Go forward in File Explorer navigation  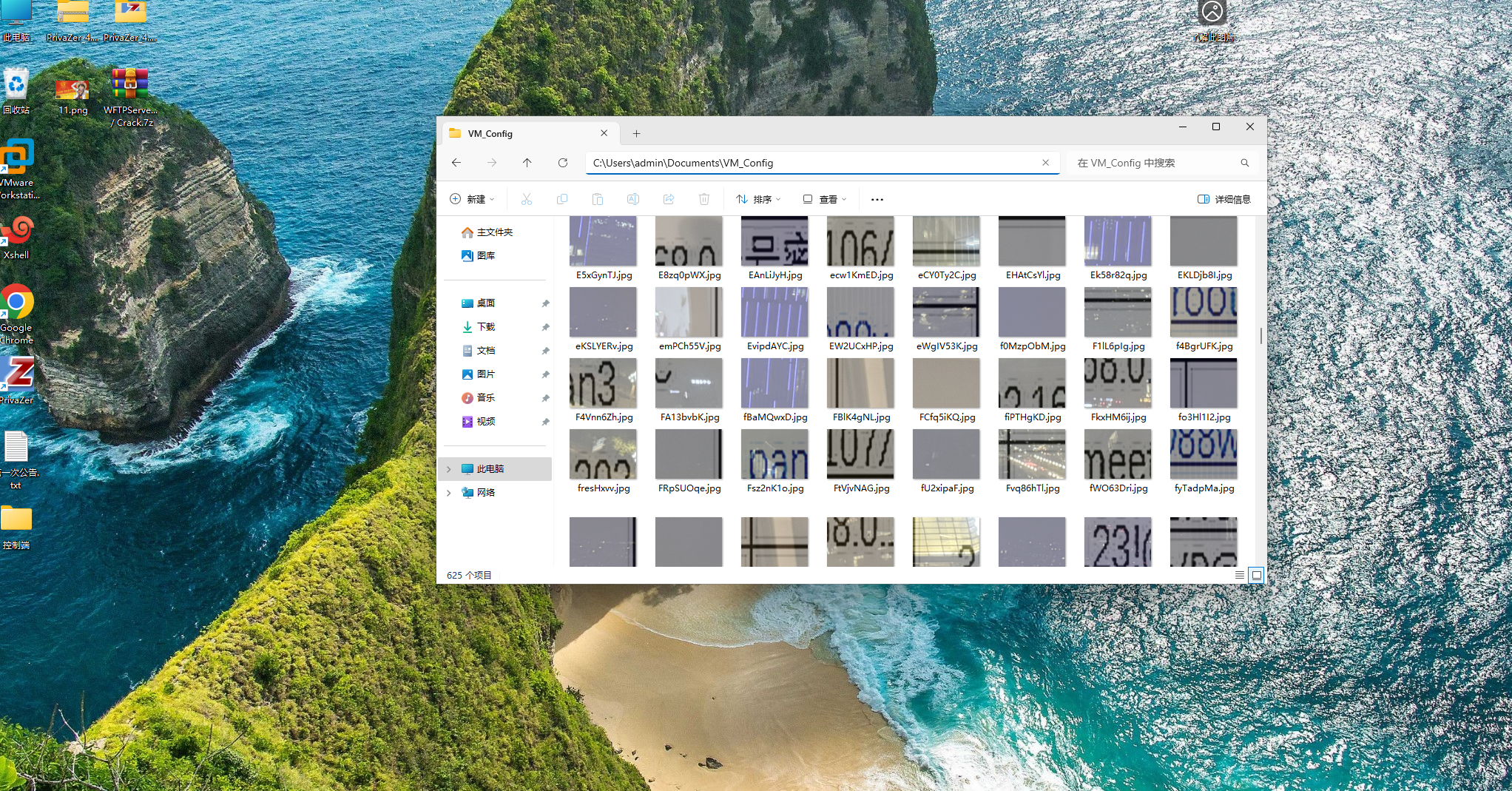click(x=492, y=163)
